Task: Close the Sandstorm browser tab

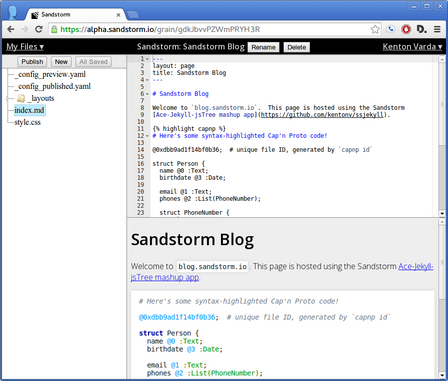Action: (118, 15)
